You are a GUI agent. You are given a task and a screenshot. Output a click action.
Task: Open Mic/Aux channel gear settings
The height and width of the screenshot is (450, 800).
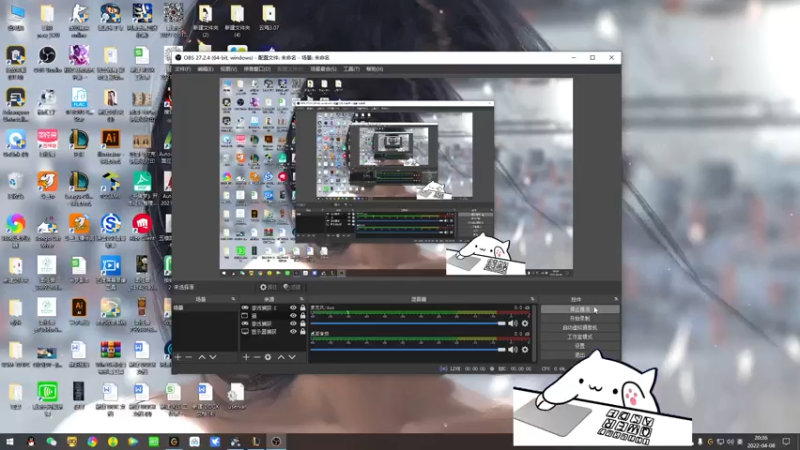[524, 323]
